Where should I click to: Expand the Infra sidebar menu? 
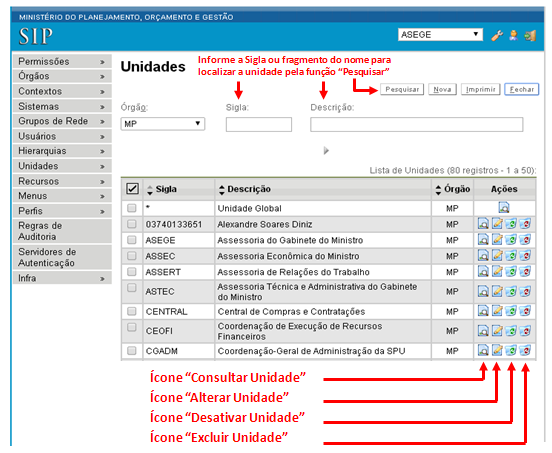[x=62, y=278]
